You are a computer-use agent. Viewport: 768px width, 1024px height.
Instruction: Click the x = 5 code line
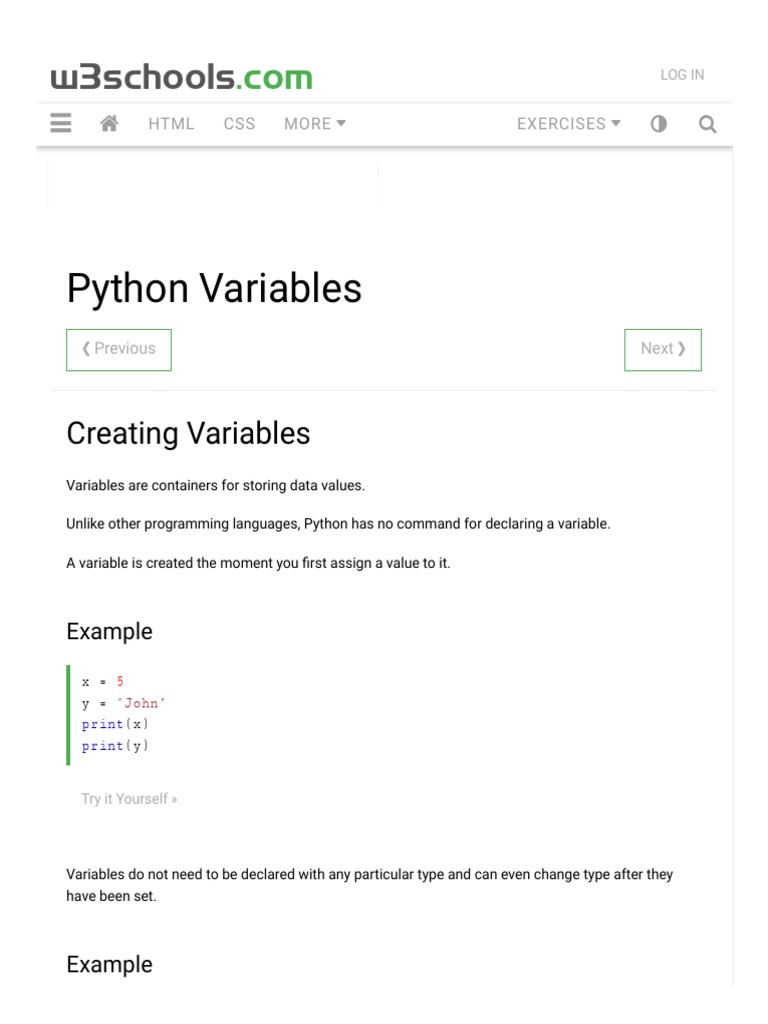point(103,681)
